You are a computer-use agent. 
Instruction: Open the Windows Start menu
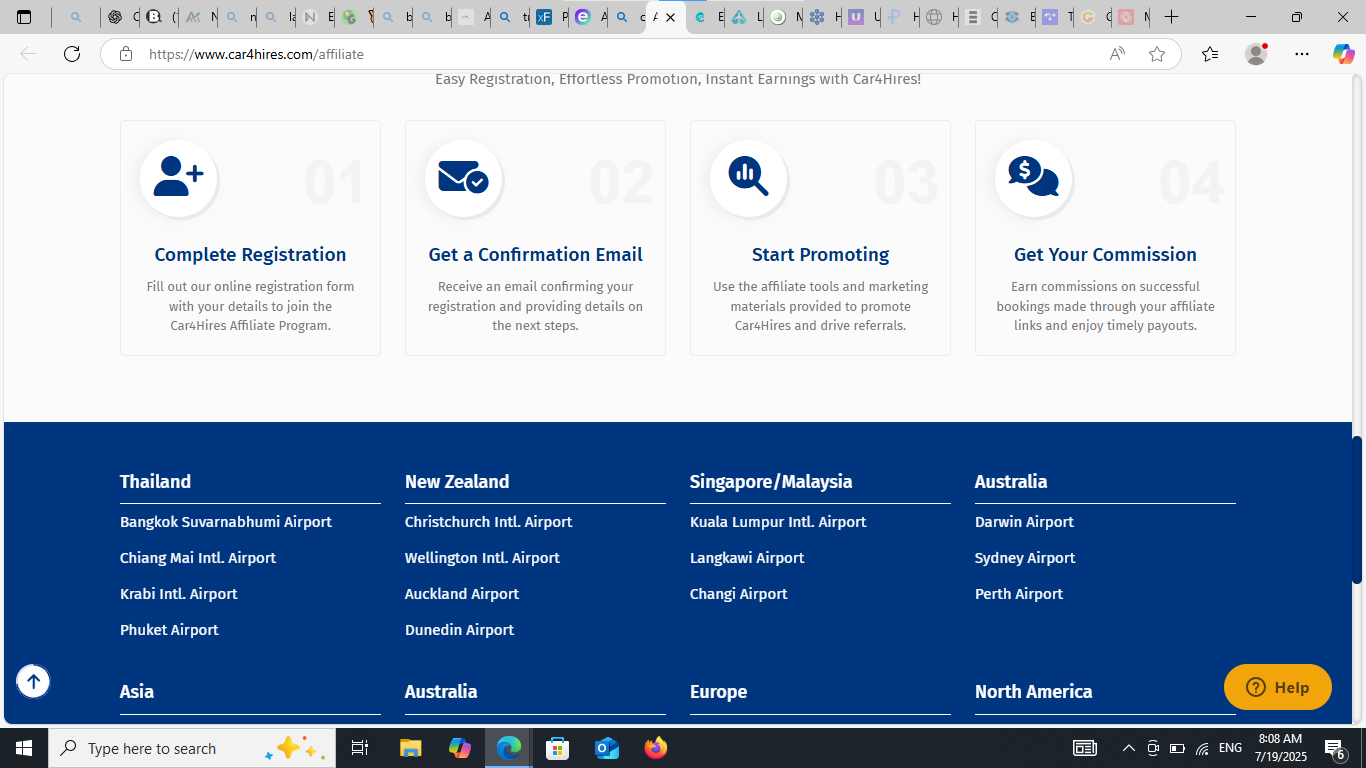(24, 748)
